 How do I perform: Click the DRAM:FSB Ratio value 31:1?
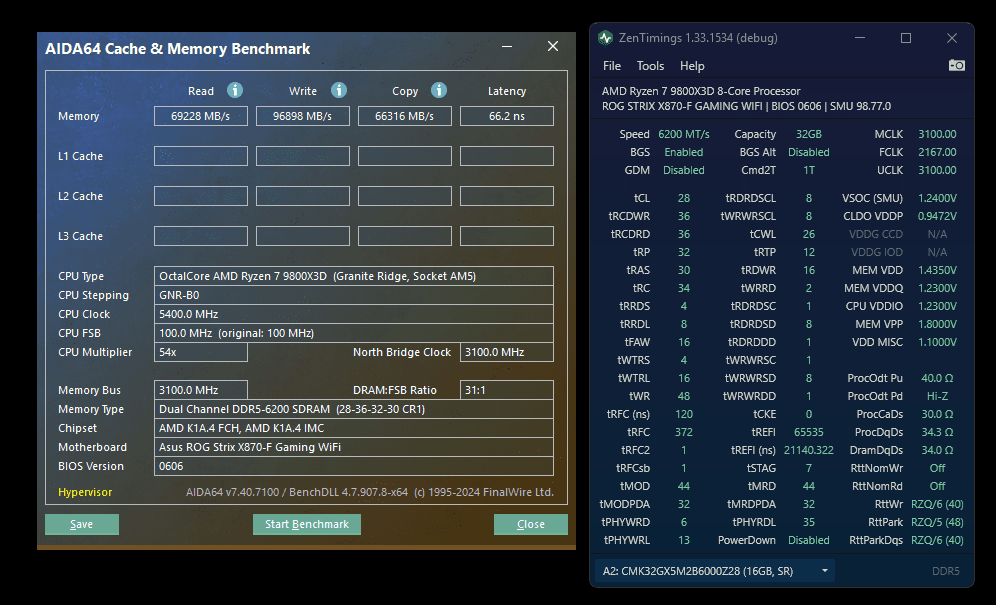(507, 390)
